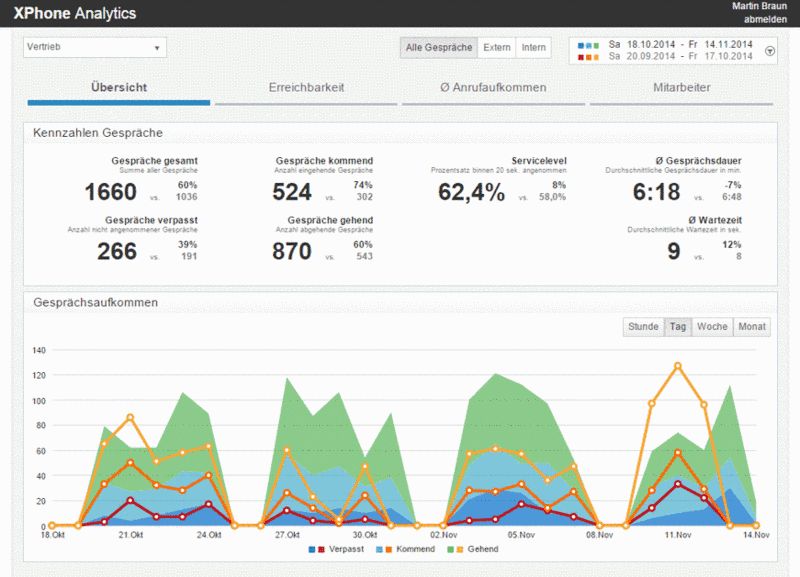Set chart granularity to Woche

pyautogui.click(x=712, y=327)
